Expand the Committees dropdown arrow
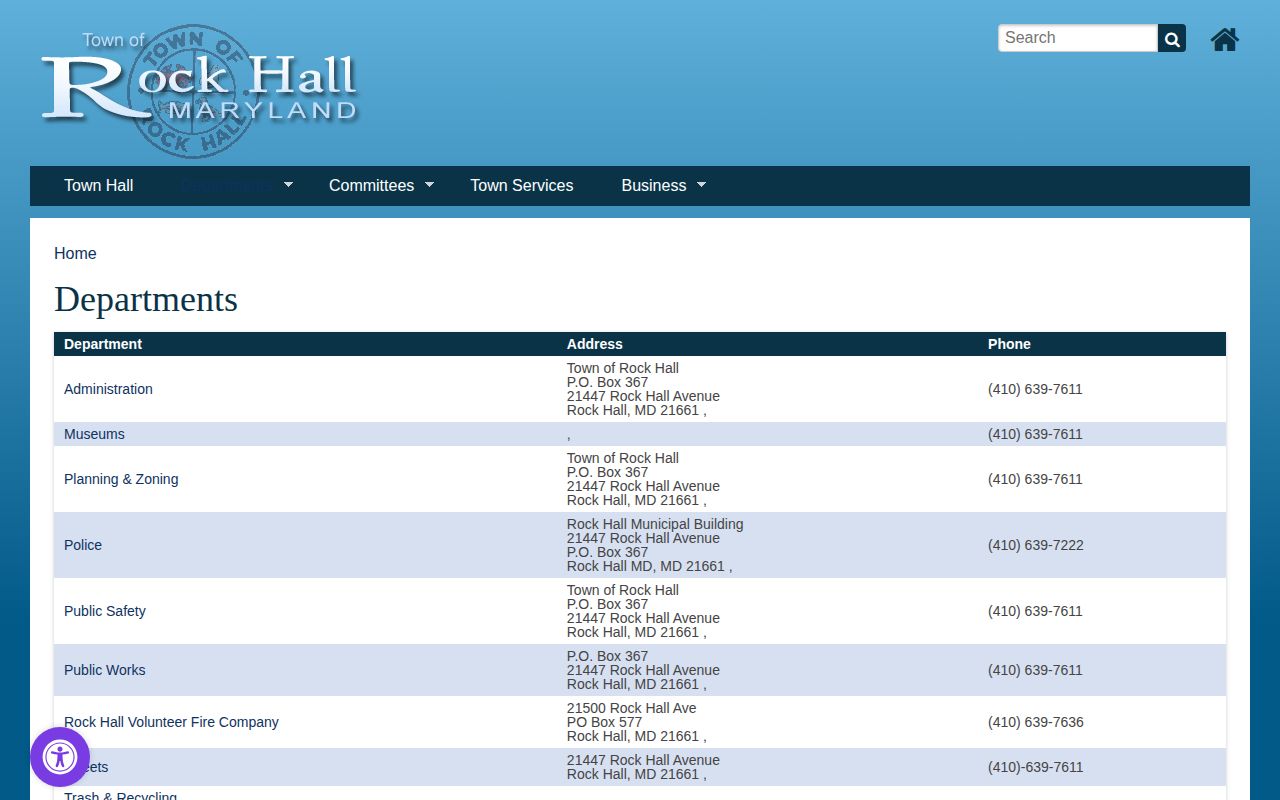 [430, 185]
